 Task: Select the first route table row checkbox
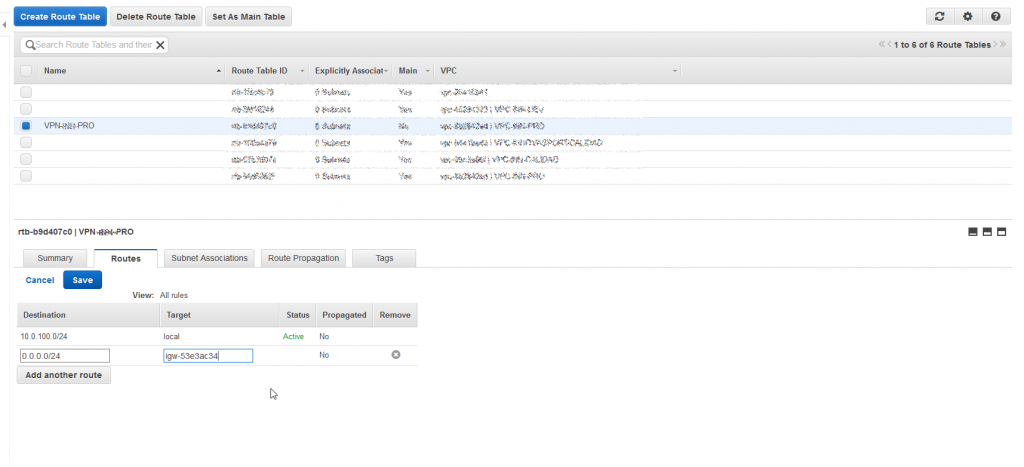(x=26, y=92)
